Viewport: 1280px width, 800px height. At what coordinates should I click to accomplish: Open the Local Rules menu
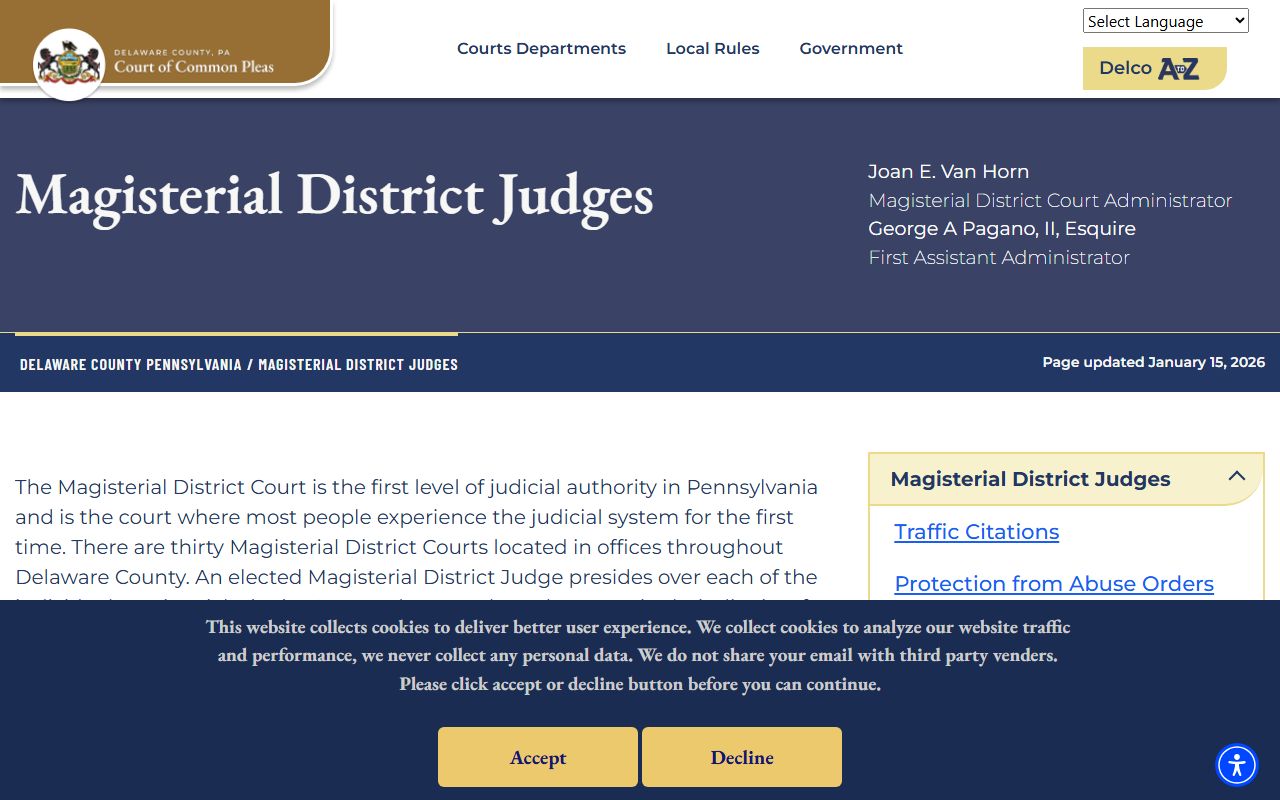pos(713,48)
